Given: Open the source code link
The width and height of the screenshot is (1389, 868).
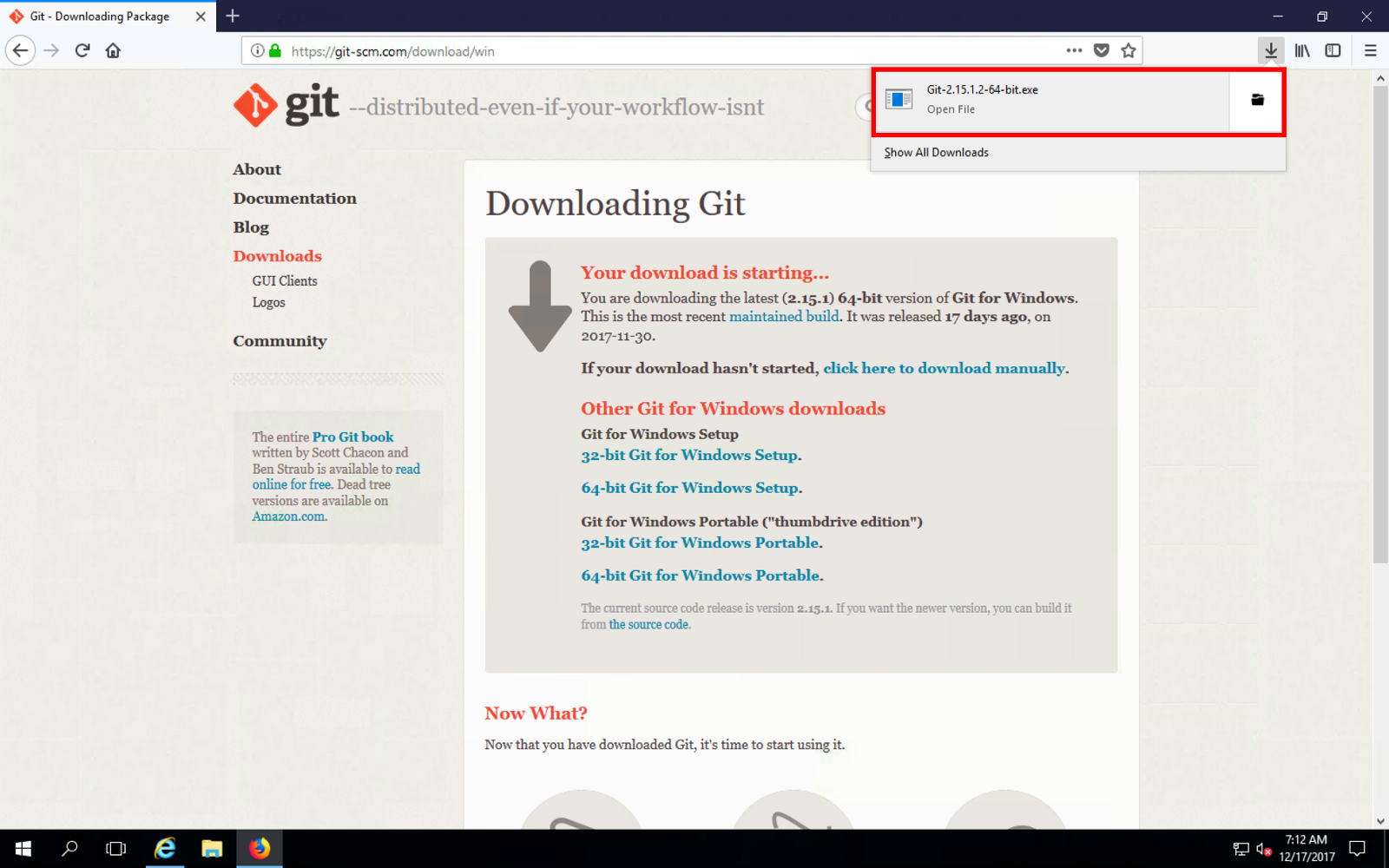Looking at the screenshot, I should tap(648, 625).
